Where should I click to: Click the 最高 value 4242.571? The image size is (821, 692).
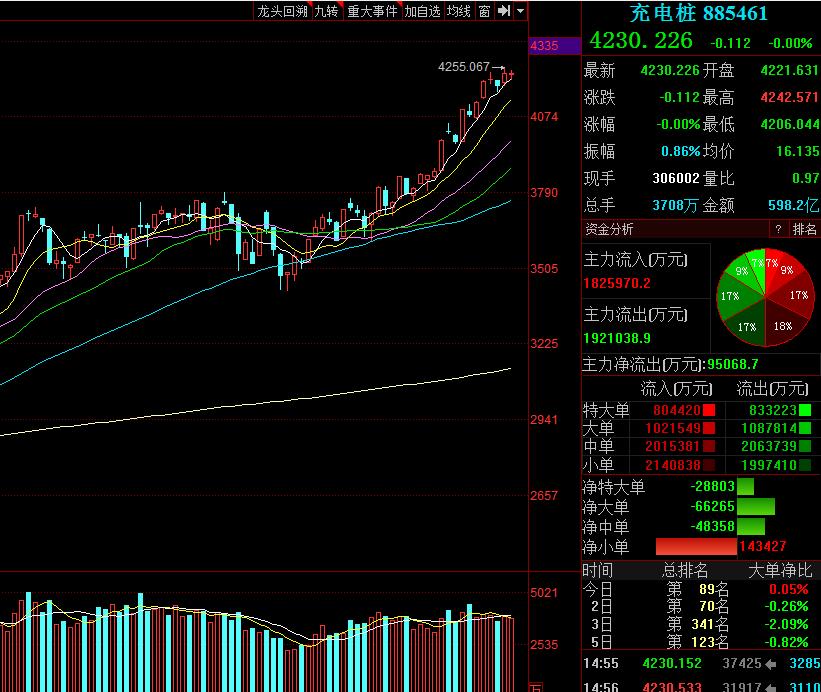click(x=789, y=97)
